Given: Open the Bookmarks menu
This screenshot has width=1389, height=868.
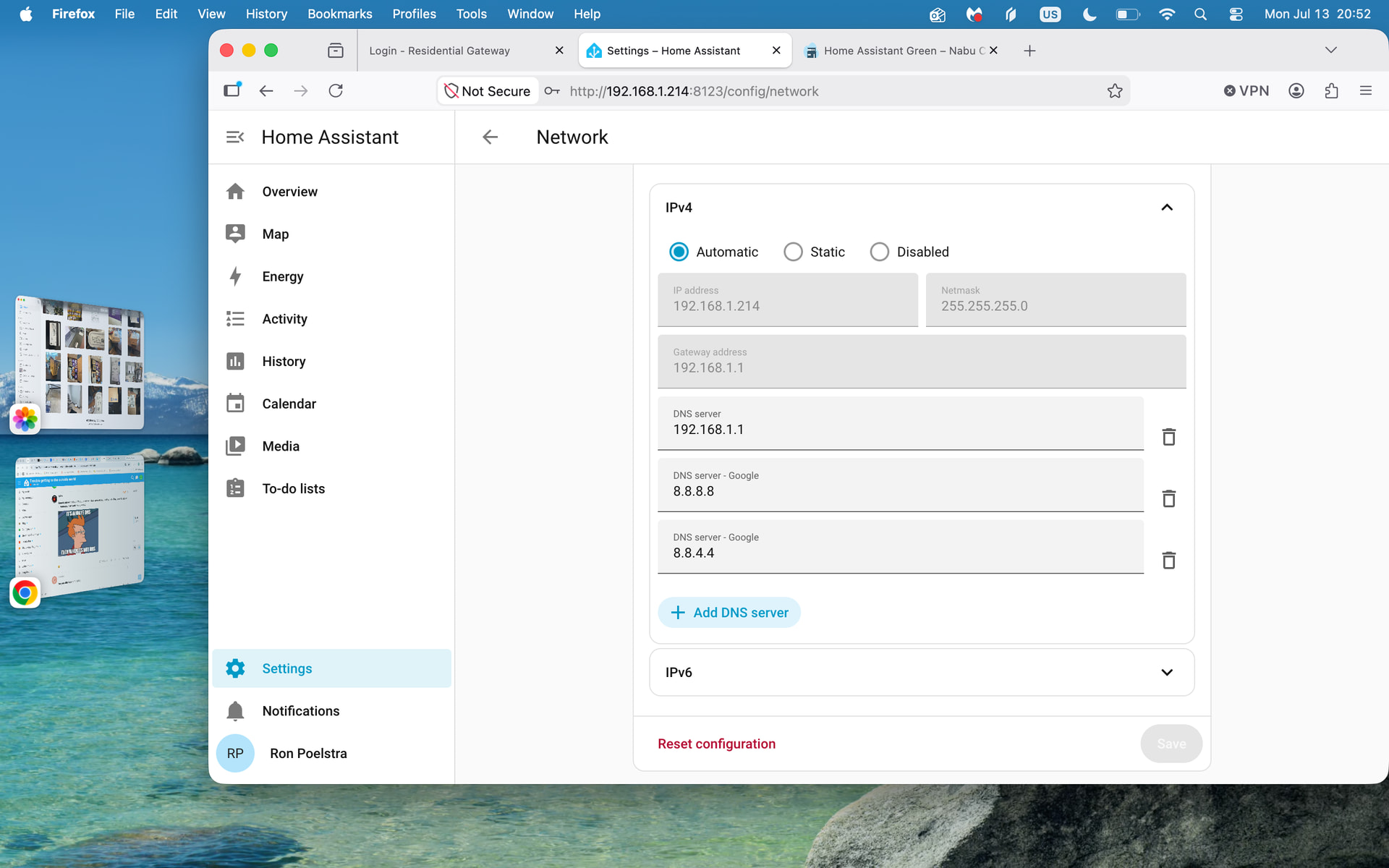Looking at the screenshot, I should pos(340,14).
